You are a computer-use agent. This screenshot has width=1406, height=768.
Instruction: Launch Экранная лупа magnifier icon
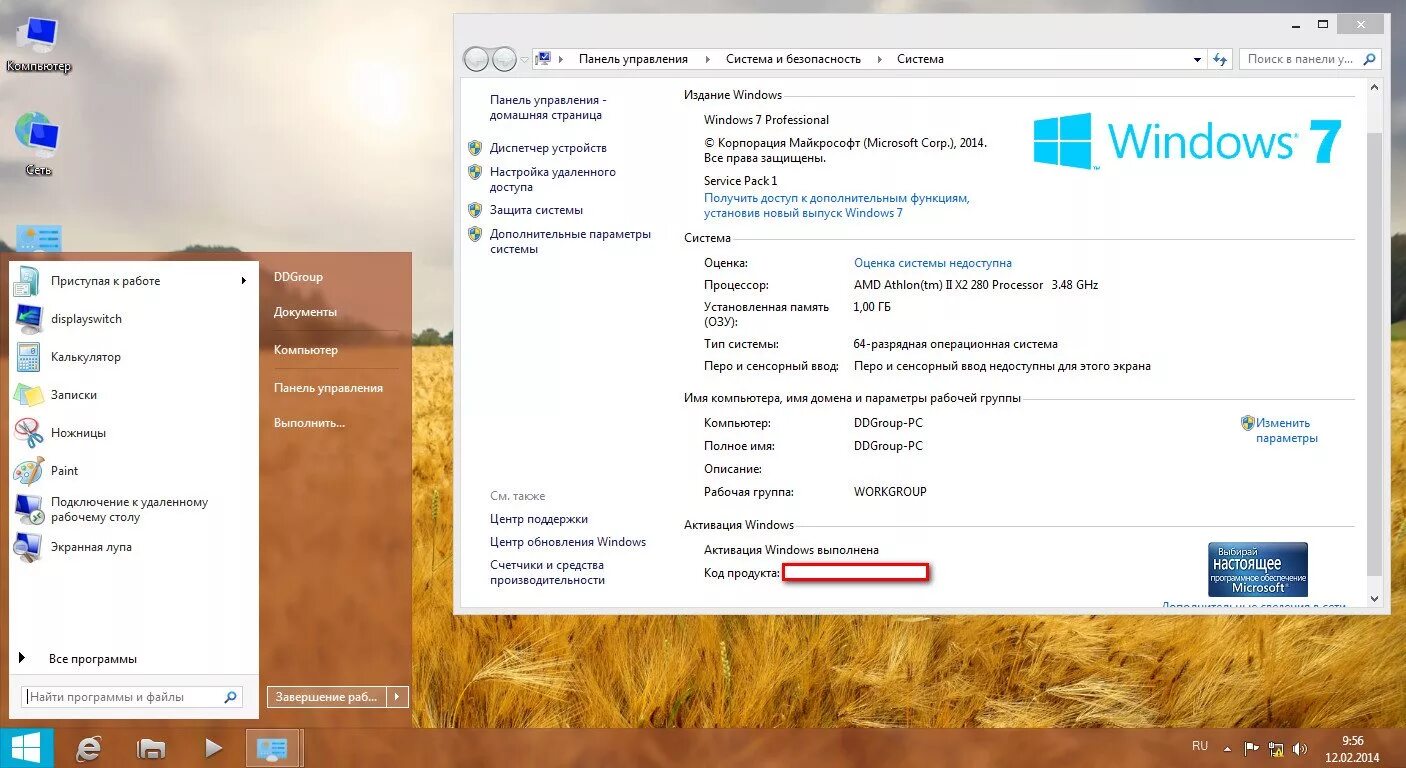(x=27, y=547)
